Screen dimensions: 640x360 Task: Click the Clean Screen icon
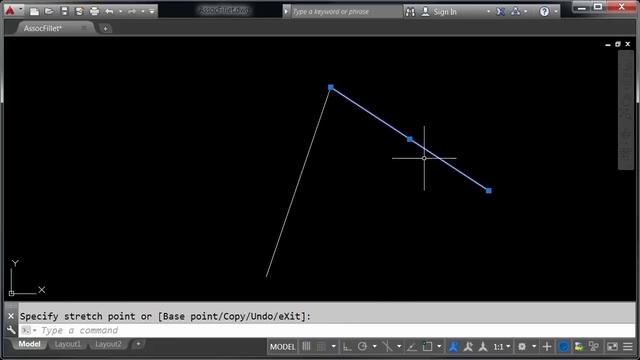(x=612, y=347)
